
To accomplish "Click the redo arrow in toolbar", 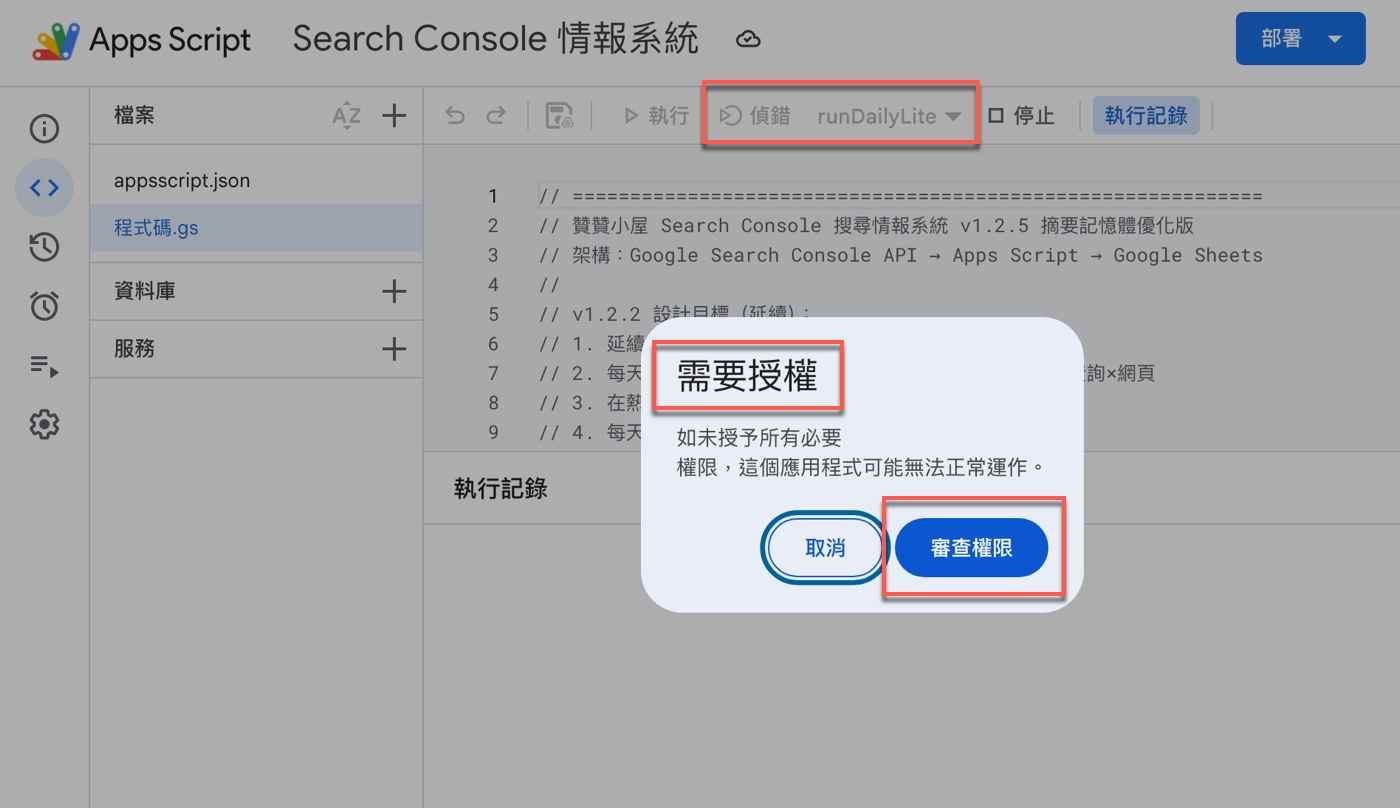I will click(x=495, y=116).
